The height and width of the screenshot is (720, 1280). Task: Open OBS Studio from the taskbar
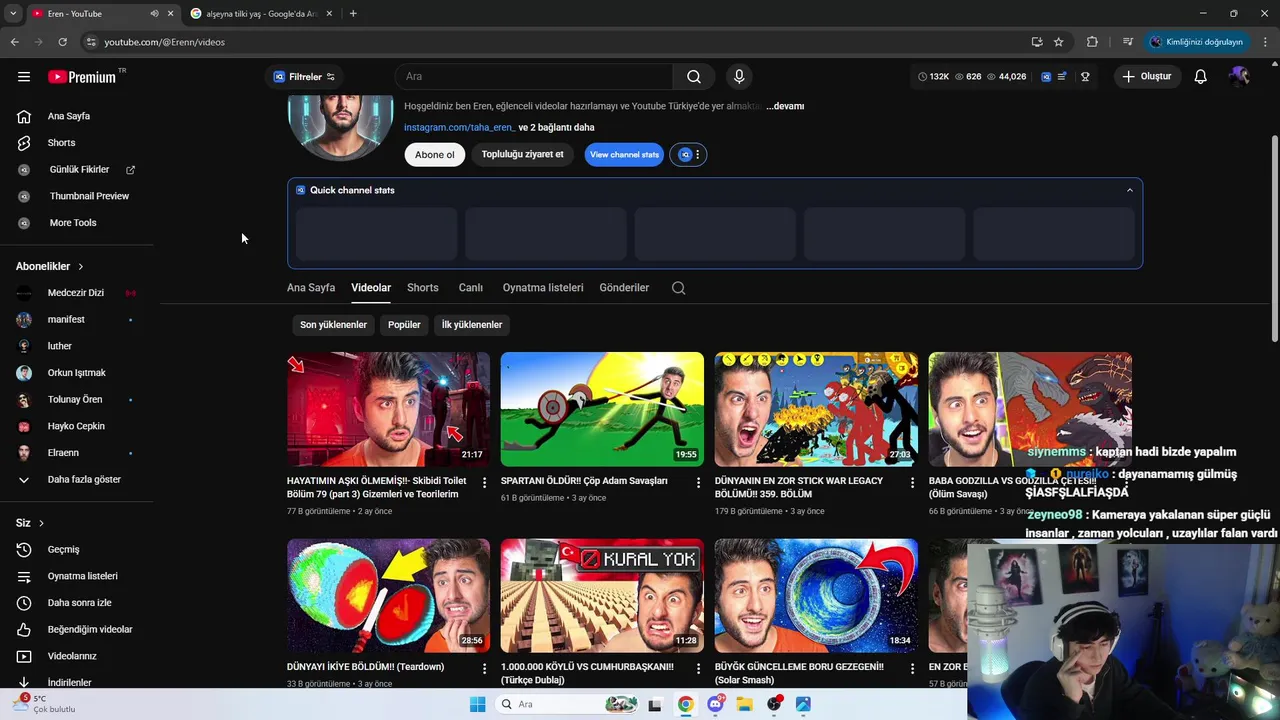[x=774, y=704]
